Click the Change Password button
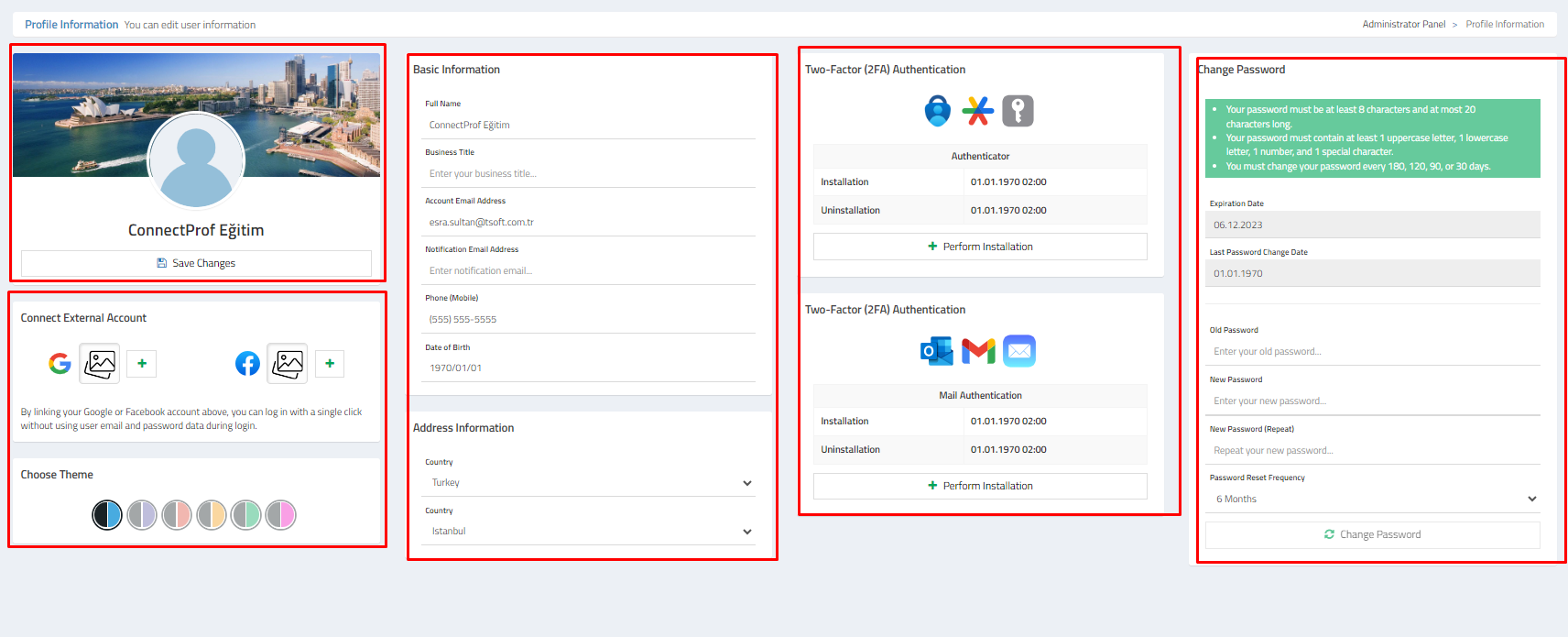This screenshot has width=1568, height=637. pyautogui.click(x=1372, y=534)
